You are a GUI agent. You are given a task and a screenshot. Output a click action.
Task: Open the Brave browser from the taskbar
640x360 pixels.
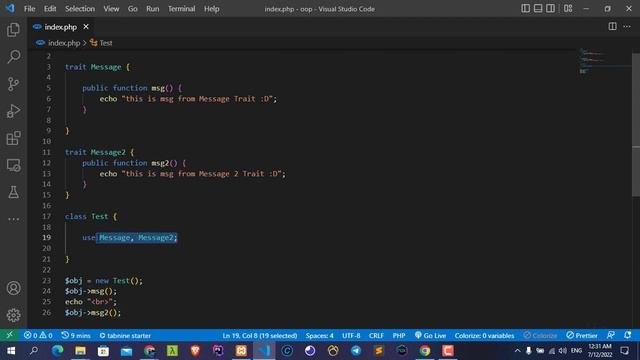click(x=195, y=351)
